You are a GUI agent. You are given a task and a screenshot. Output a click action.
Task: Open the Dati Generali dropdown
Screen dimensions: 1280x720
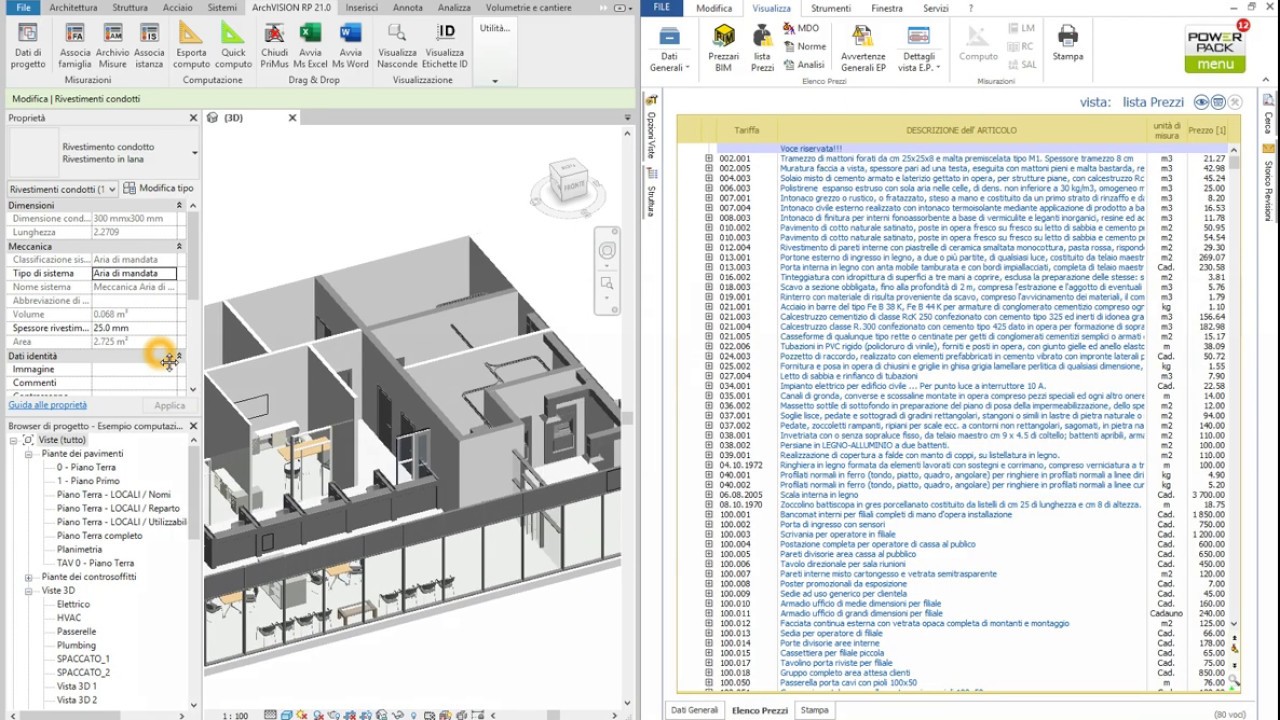coord(669,48)
